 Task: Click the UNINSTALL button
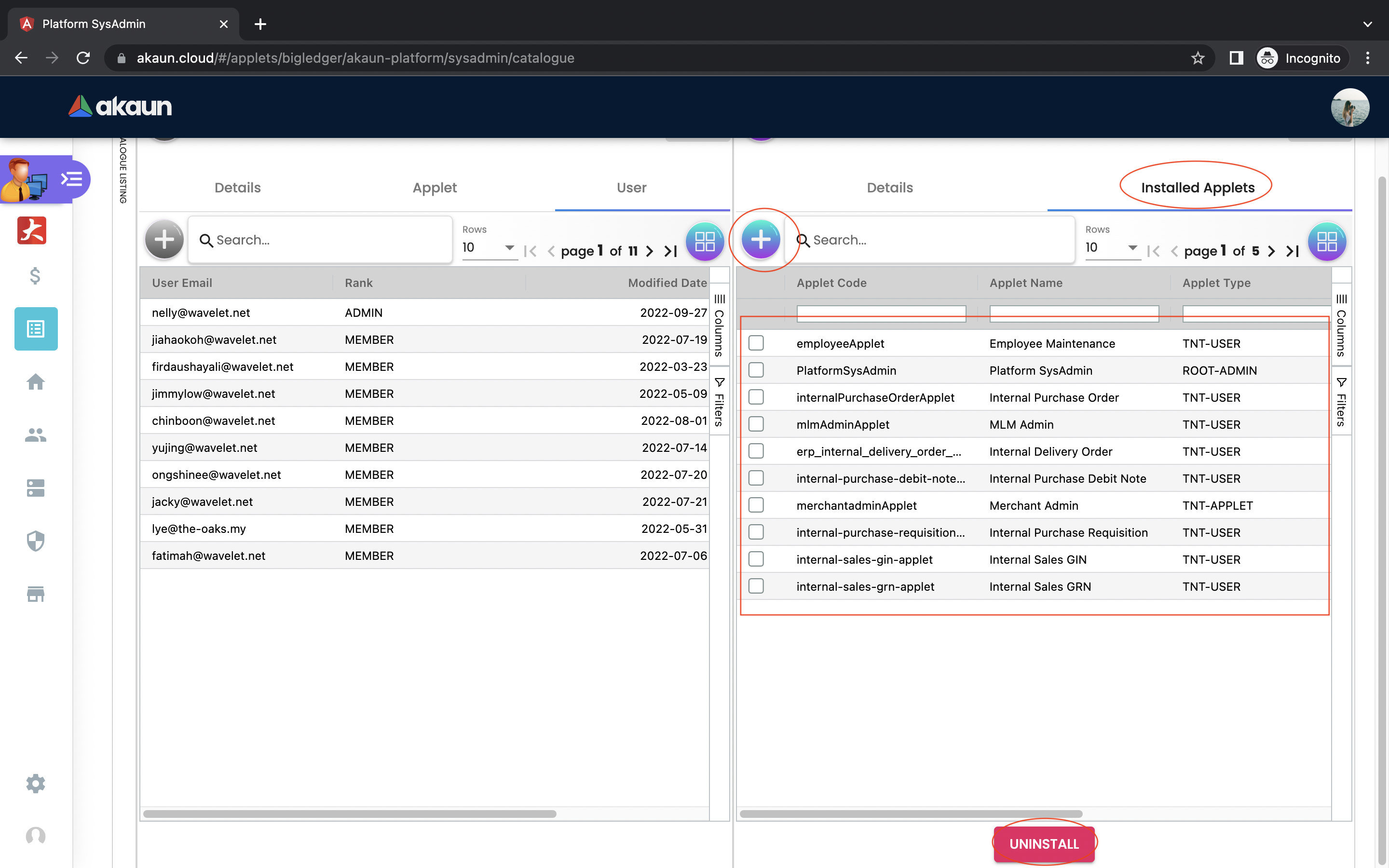pos(1044,843)
